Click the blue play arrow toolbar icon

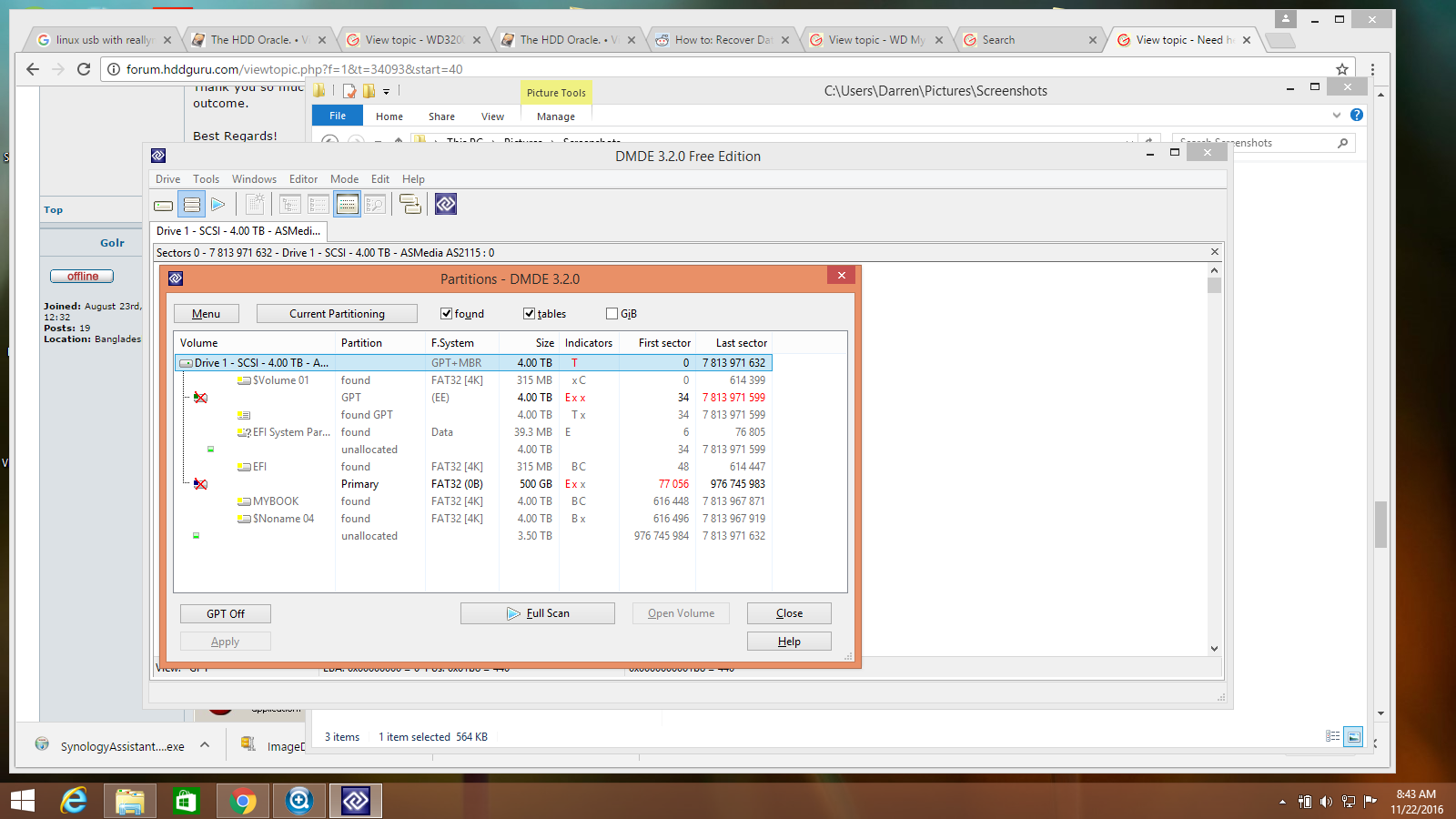pos(218,205)
